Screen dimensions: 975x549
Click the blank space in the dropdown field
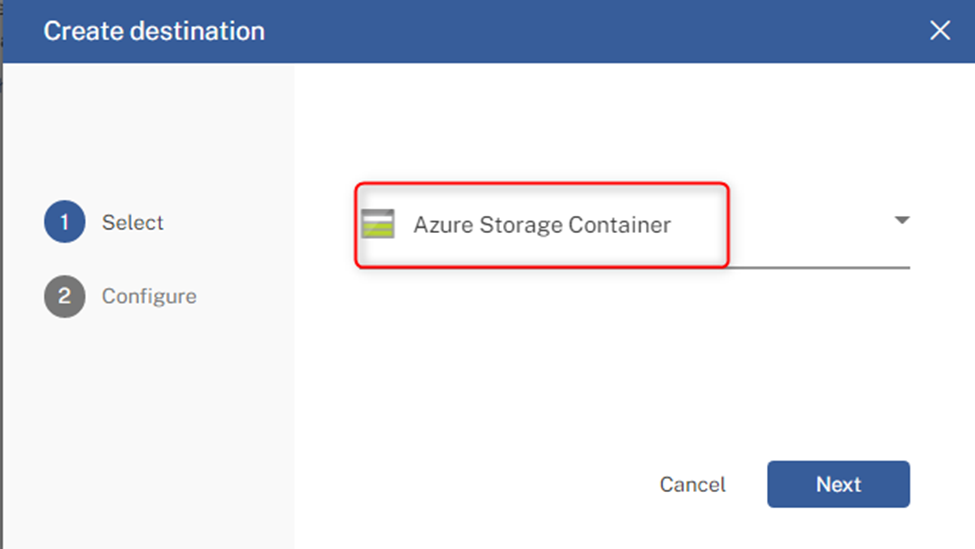click(x=808, y=224)
